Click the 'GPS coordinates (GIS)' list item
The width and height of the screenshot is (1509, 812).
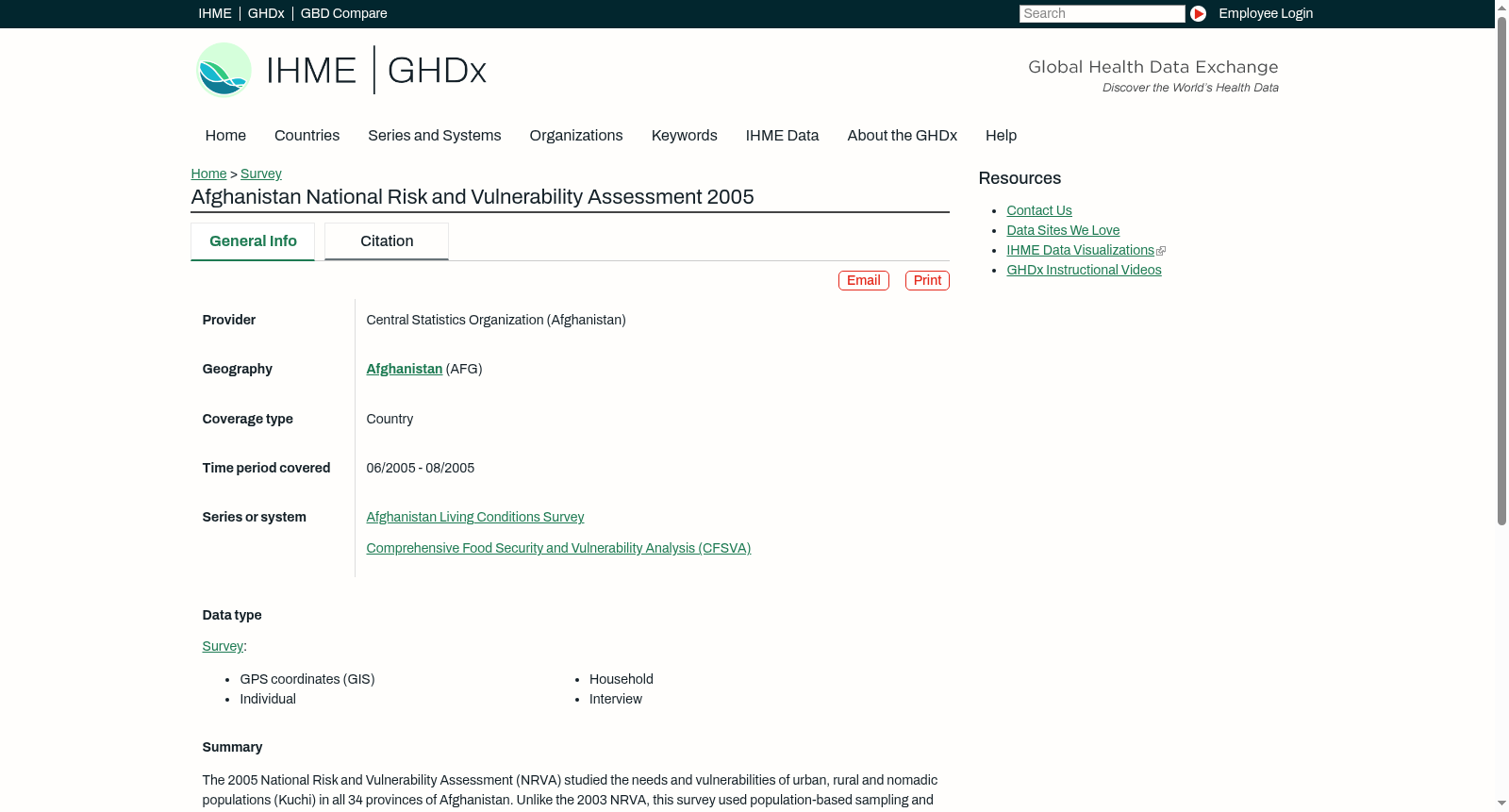pyautogui.click(x=307, y=679)
